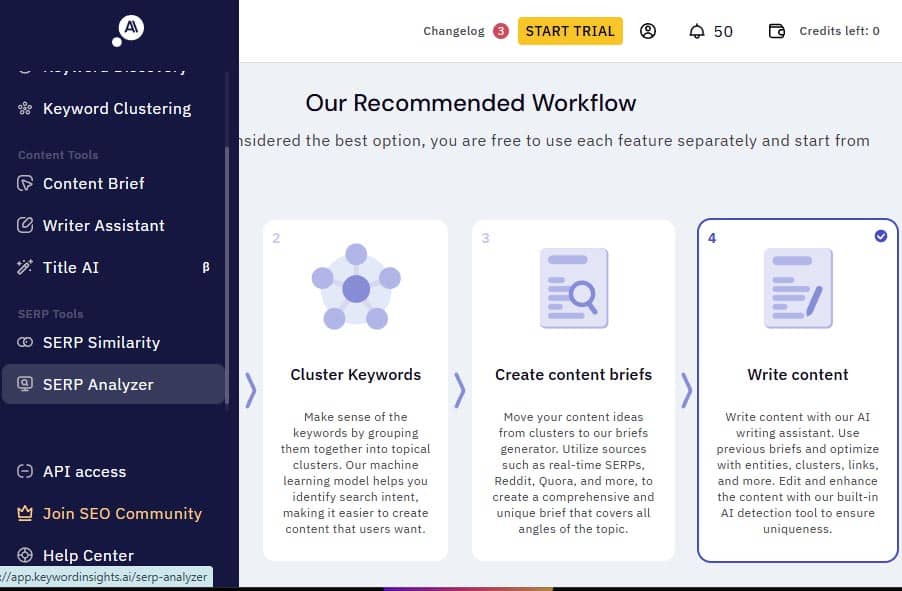
Task: Click the Title AI magic wand icon
Action: (x=25, y=268)
